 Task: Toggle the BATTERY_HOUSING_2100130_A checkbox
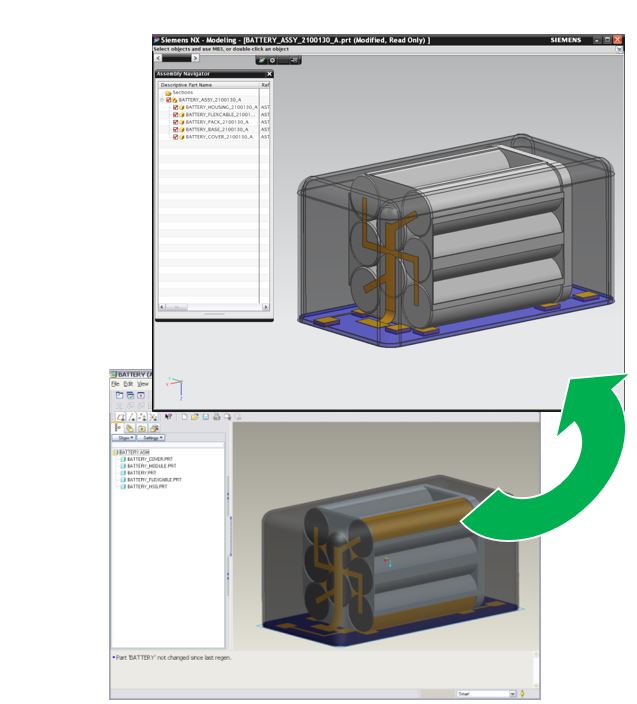tap(176, 107)
